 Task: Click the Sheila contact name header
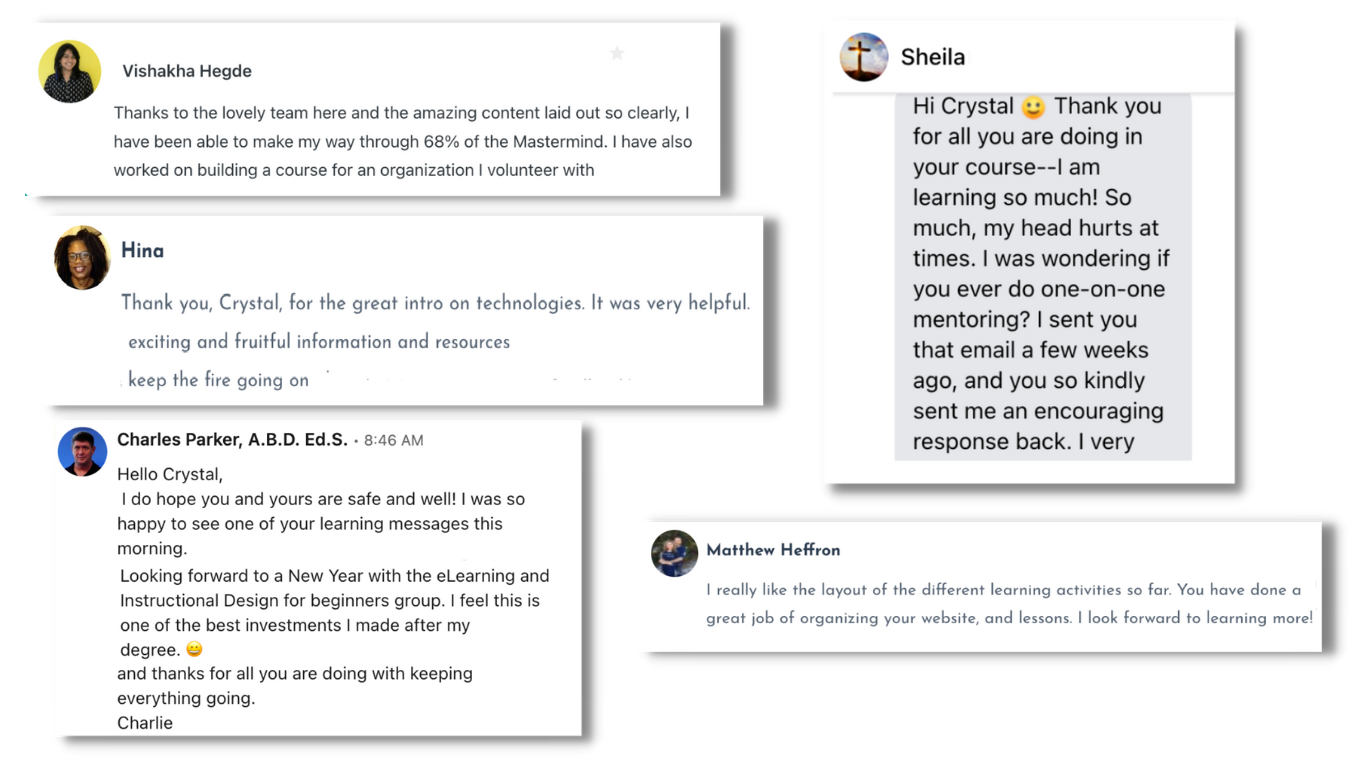[932, 57]
